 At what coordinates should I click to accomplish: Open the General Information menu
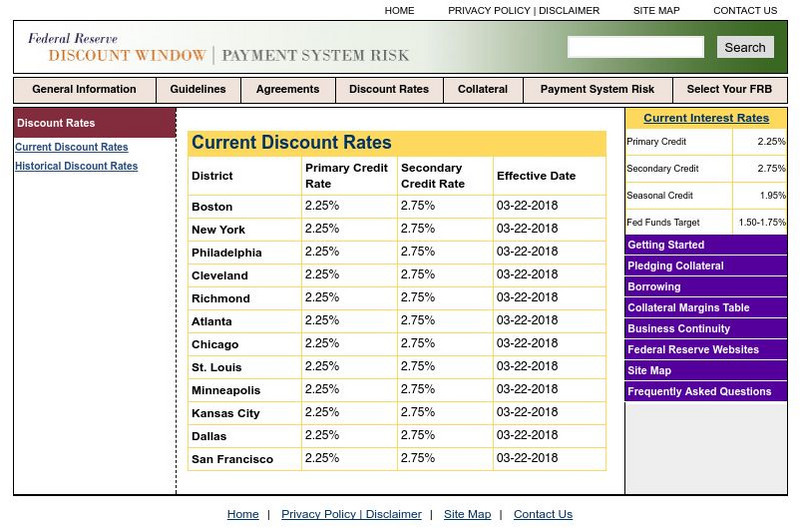84,90
